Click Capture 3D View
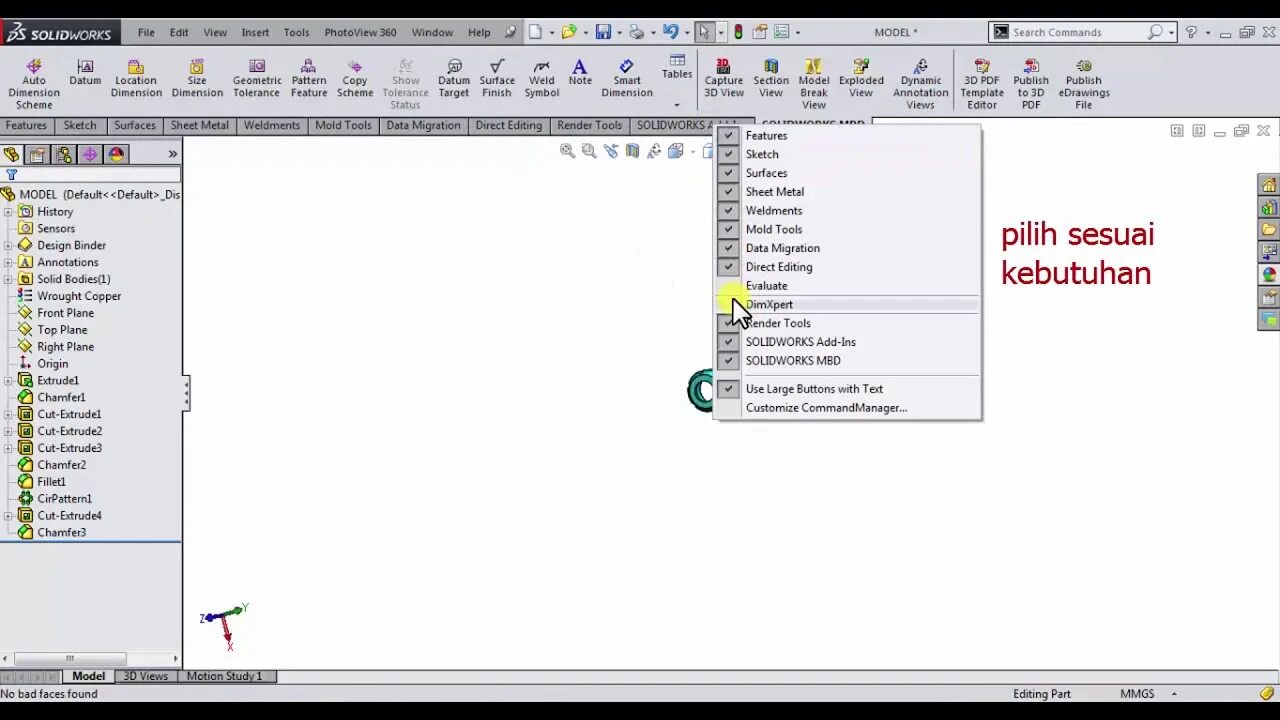1280x720 pixels. pyautogui.click(x=724, y=78)
